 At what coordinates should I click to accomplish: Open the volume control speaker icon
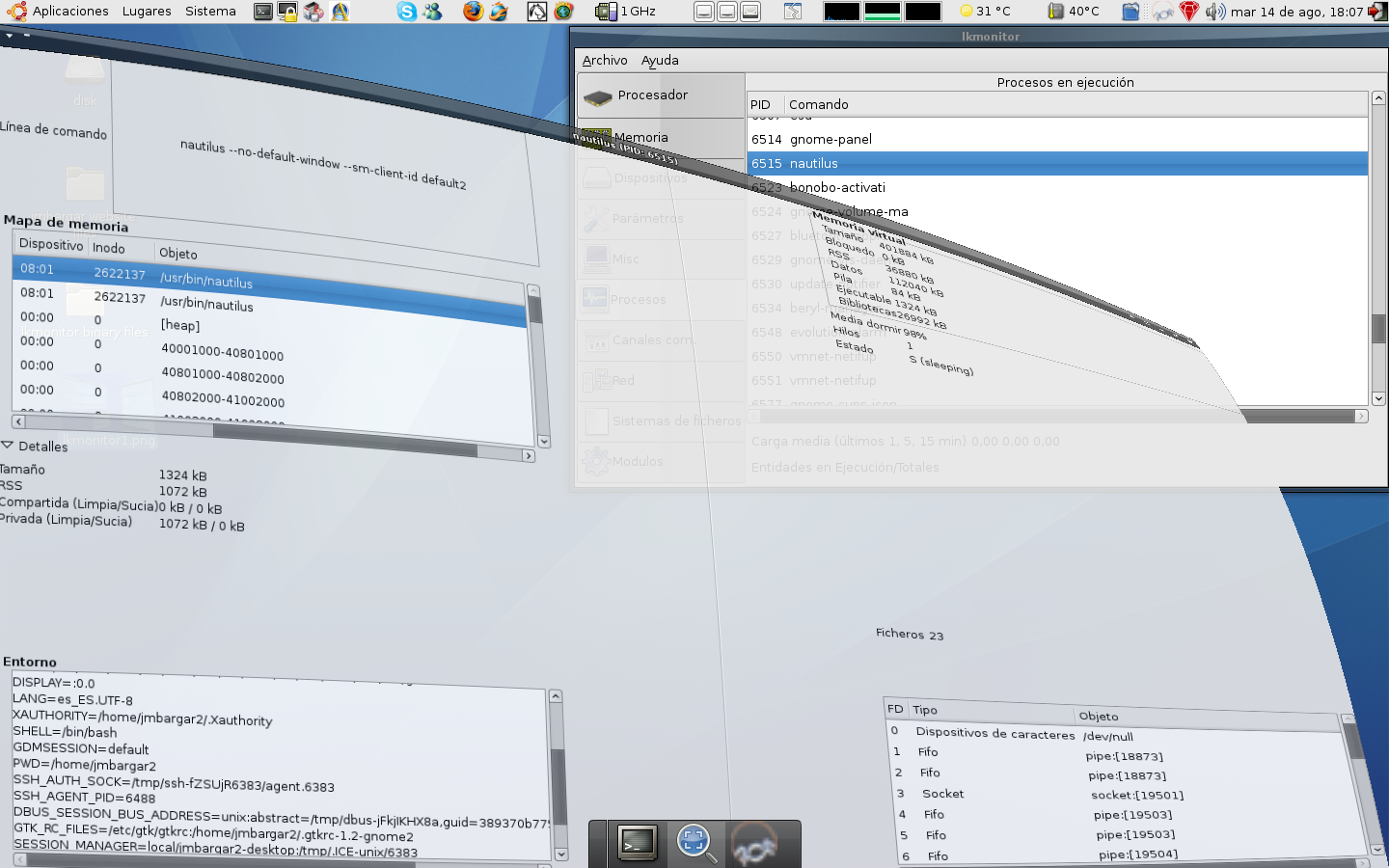1214,12
